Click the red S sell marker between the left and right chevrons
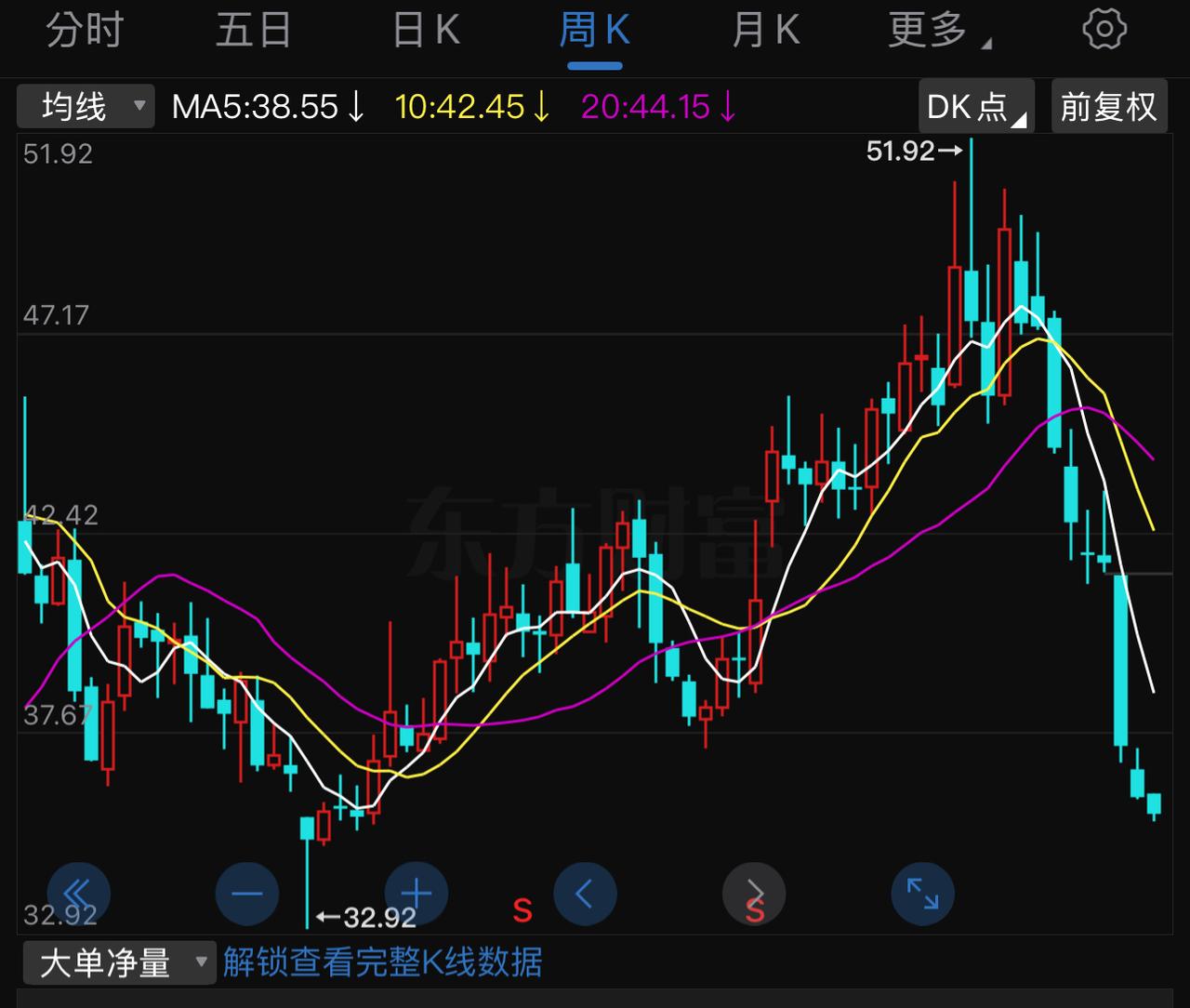This screenshot has height=1008, width=1190. pos(522,910)
